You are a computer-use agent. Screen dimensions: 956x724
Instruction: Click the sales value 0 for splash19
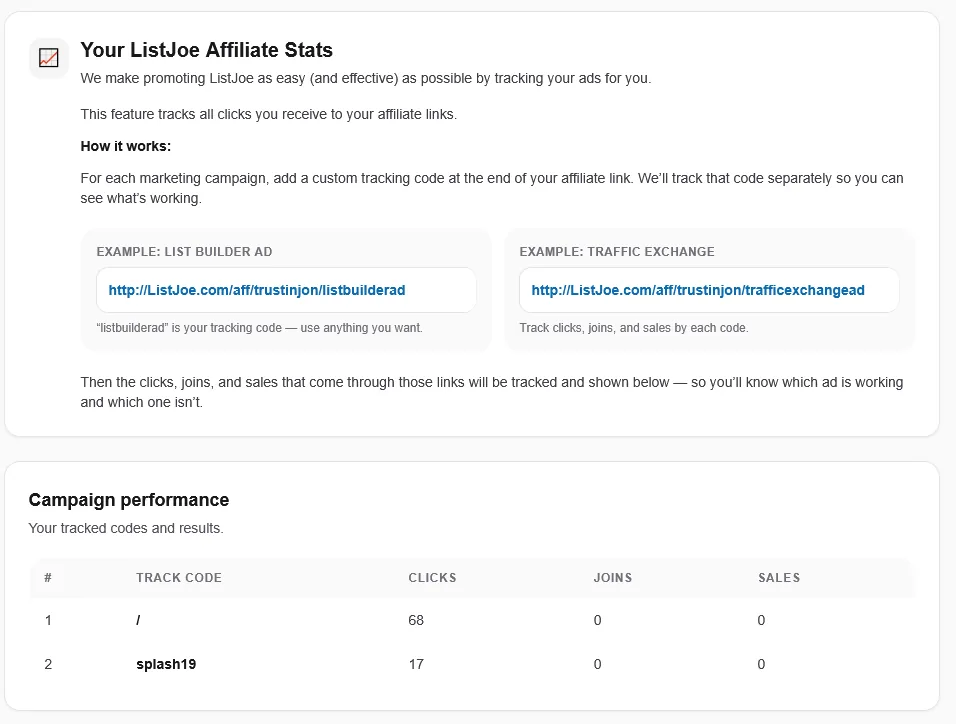761,664
